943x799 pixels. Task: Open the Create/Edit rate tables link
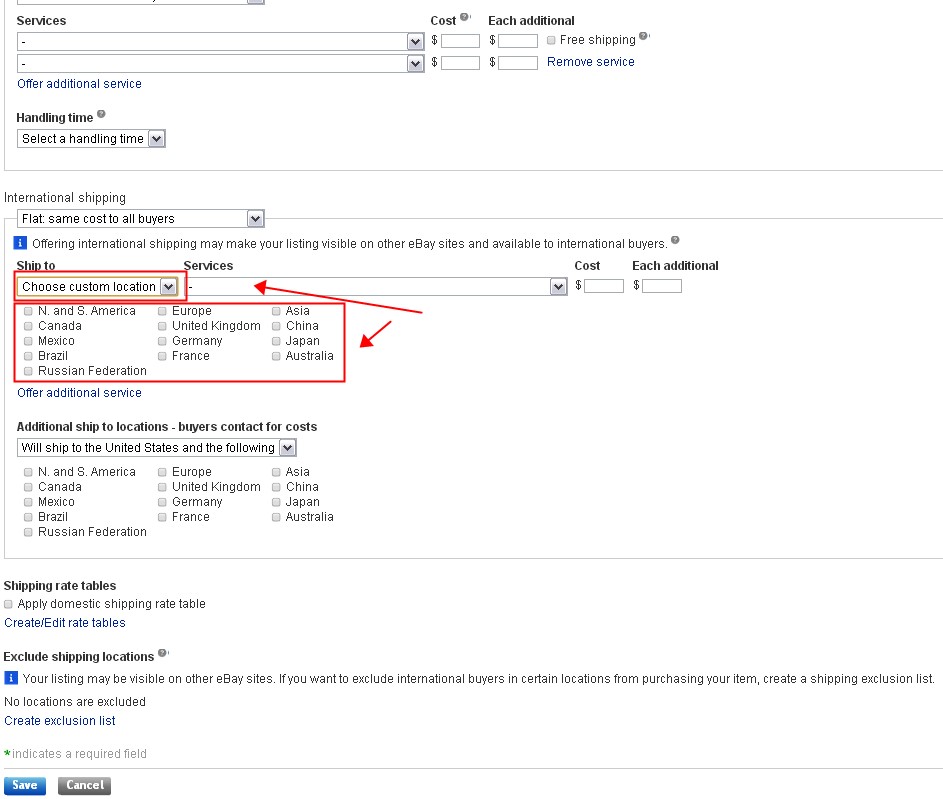click(x=65, y=623)
